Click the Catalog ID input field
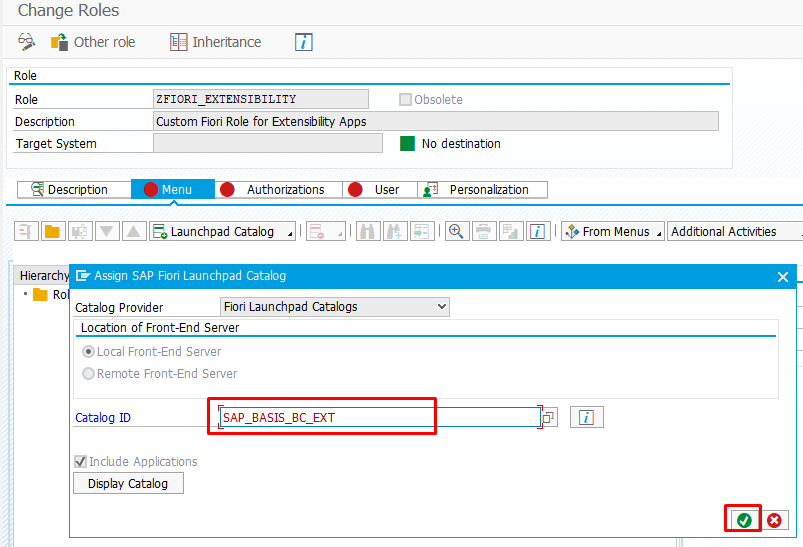The width and height of the screenshot is (803, 547). point(379,417)
